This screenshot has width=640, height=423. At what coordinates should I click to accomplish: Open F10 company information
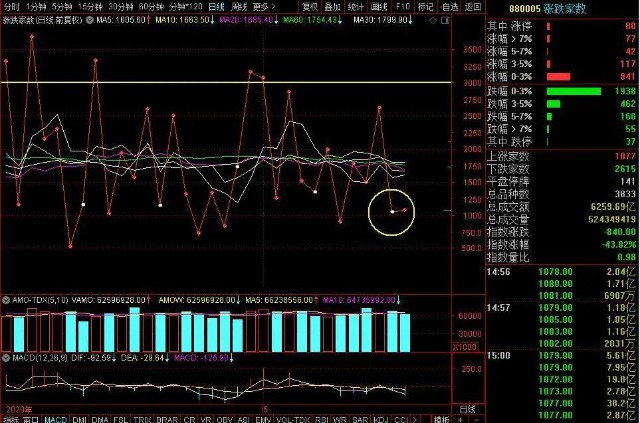(x=400, y=6)
